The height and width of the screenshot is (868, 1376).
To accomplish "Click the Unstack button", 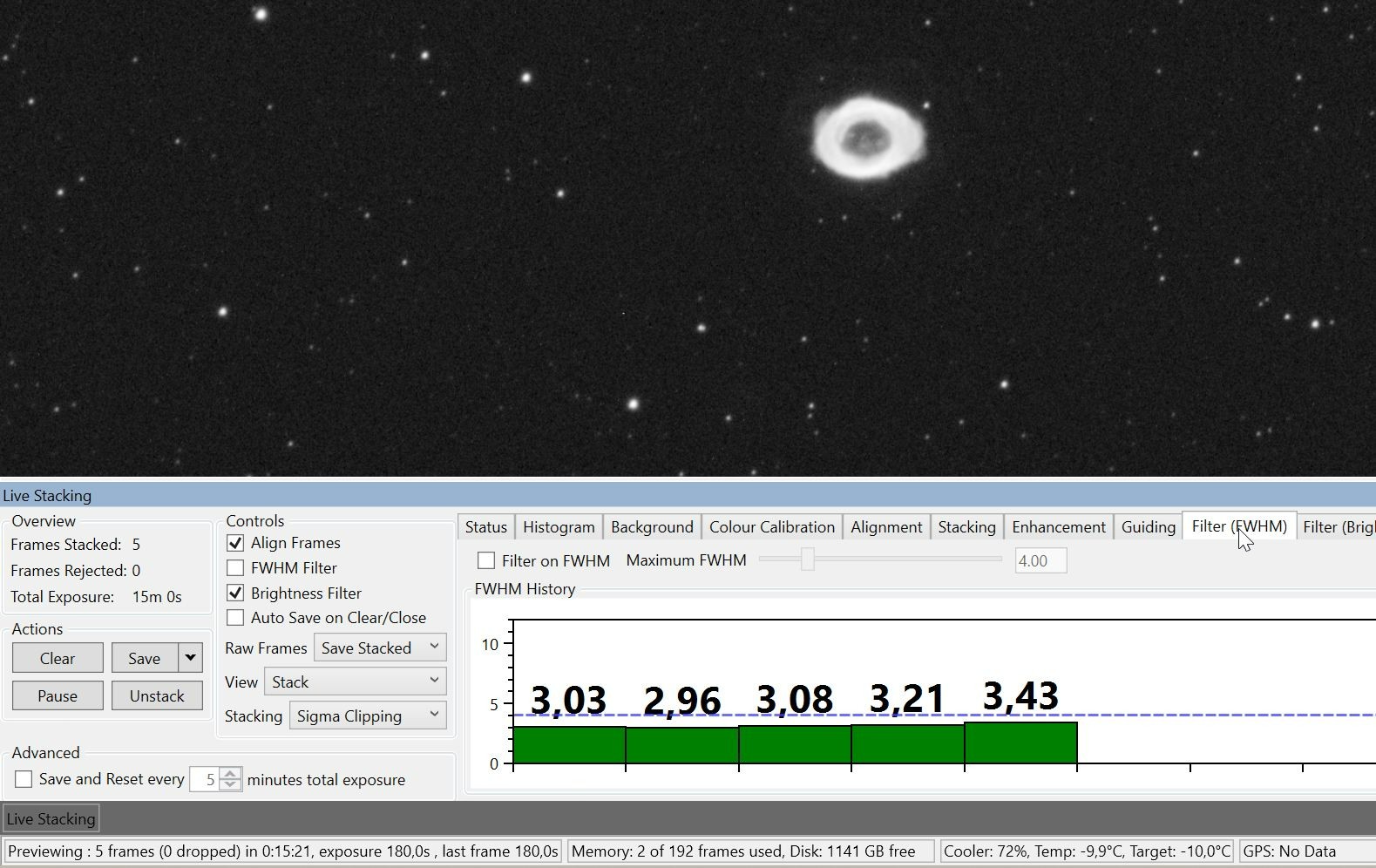I will click(x=157, y=695).
